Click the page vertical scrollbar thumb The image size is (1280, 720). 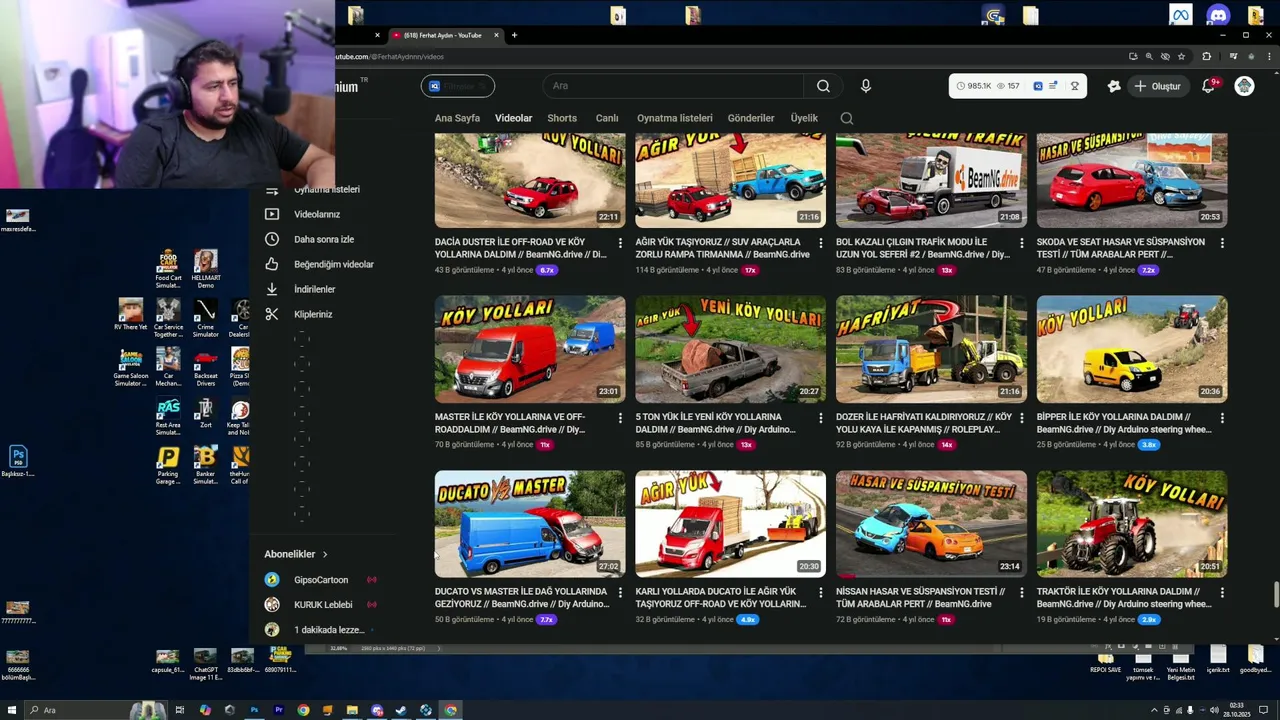tap(1275, 594)
